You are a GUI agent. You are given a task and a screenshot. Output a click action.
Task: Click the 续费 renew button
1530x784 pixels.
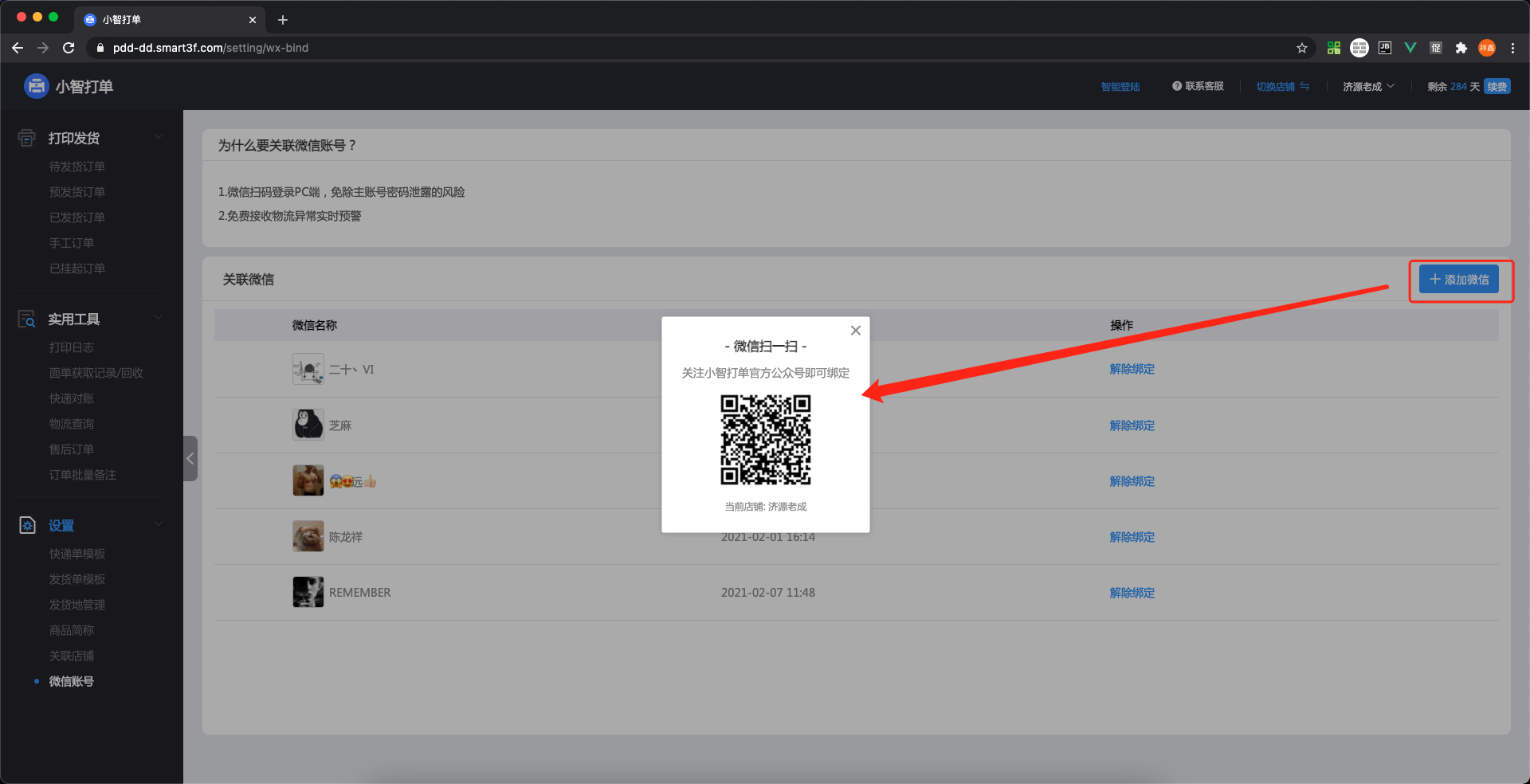1497,86
